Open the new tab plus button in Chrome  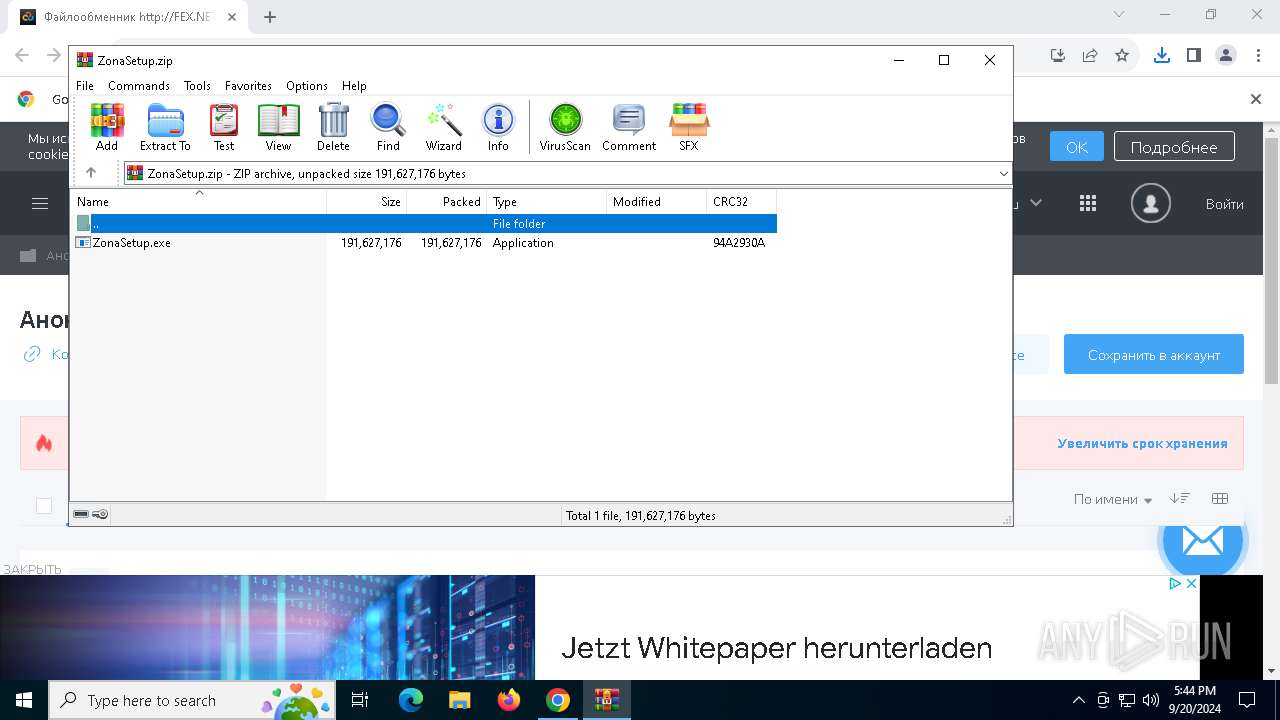tap(270, 16)
